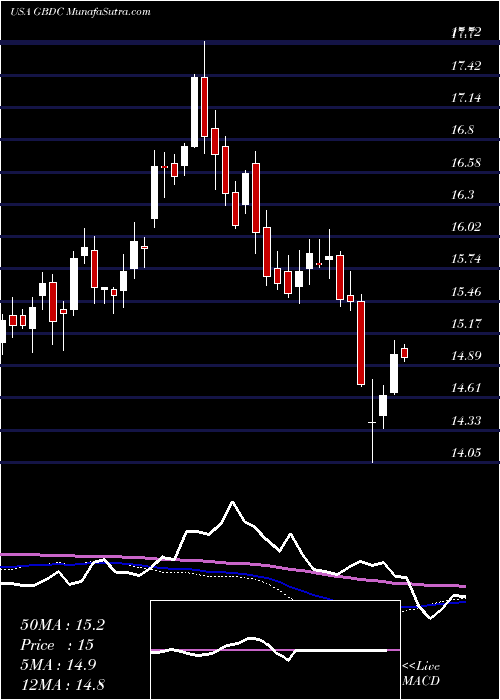Click the MACD inset chart box
This screenshot has width=500, height=700.
click(x=275, y=650)
